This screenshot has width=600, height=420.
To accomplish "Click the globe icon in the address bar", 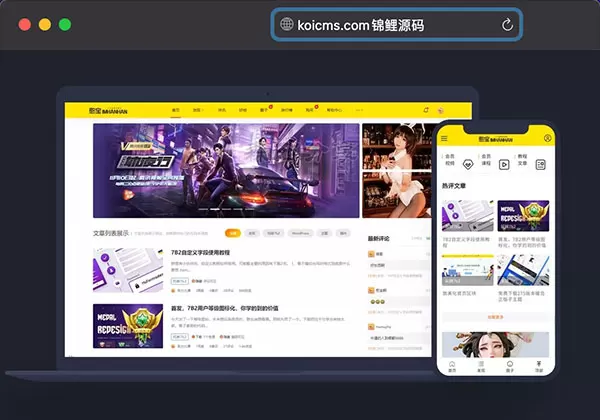I will [286, 24].
